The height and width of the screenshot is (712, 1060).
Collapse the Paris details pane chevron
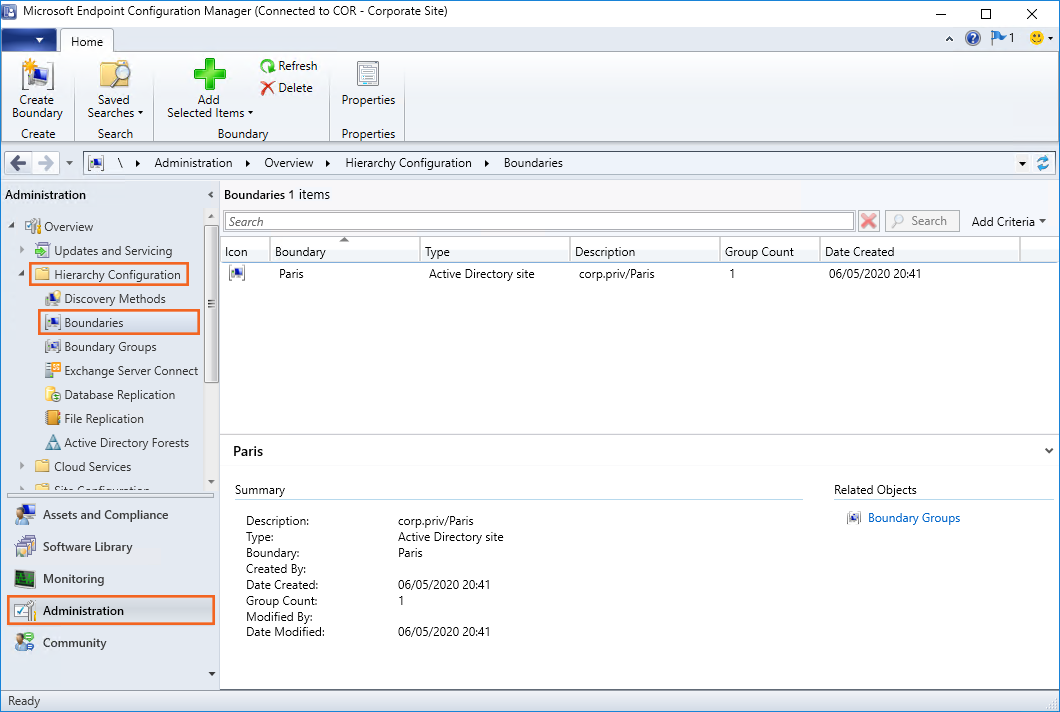point(1047,451)
